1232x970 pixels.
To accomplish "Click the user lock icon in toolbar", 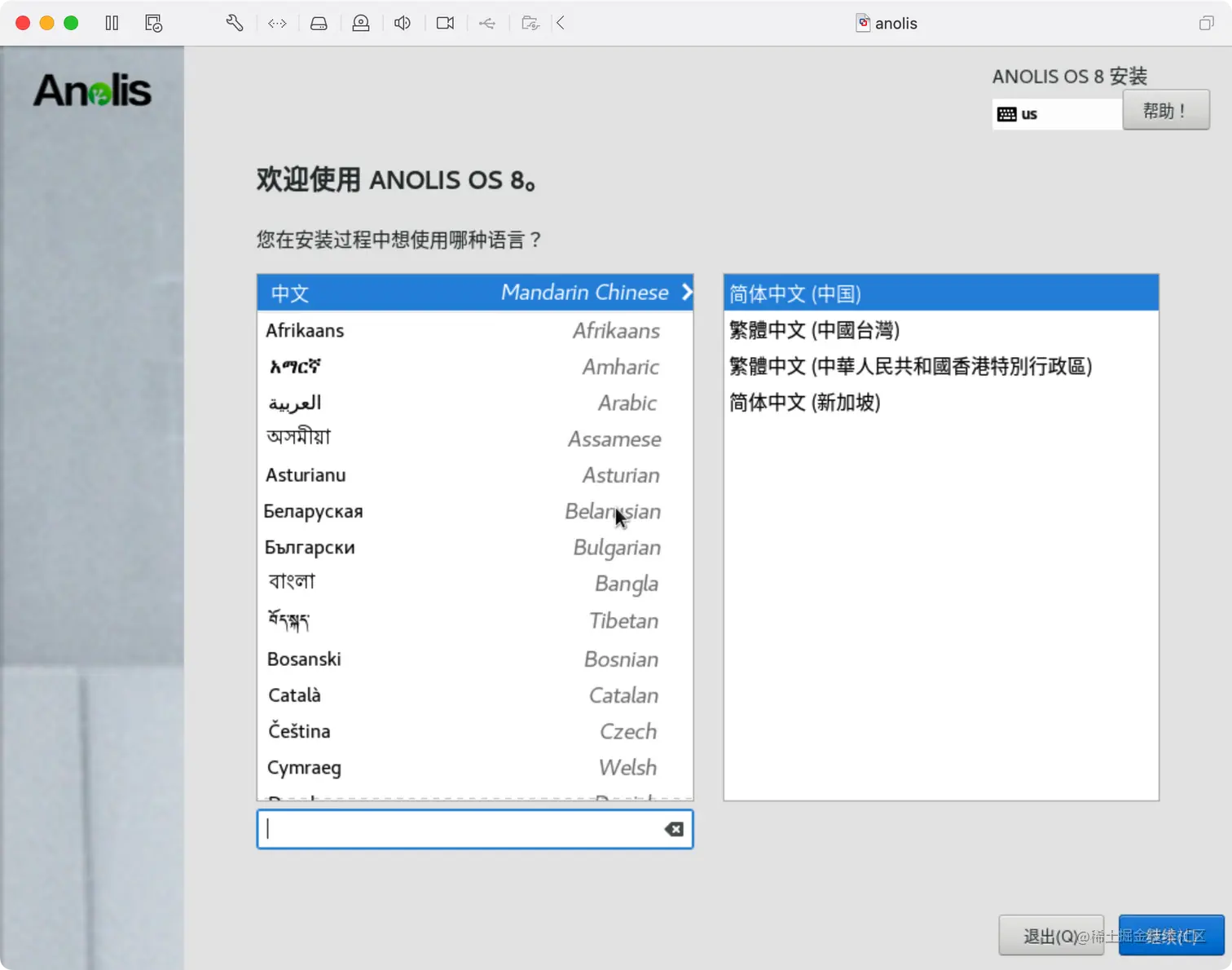I will [x=361, y=23].
